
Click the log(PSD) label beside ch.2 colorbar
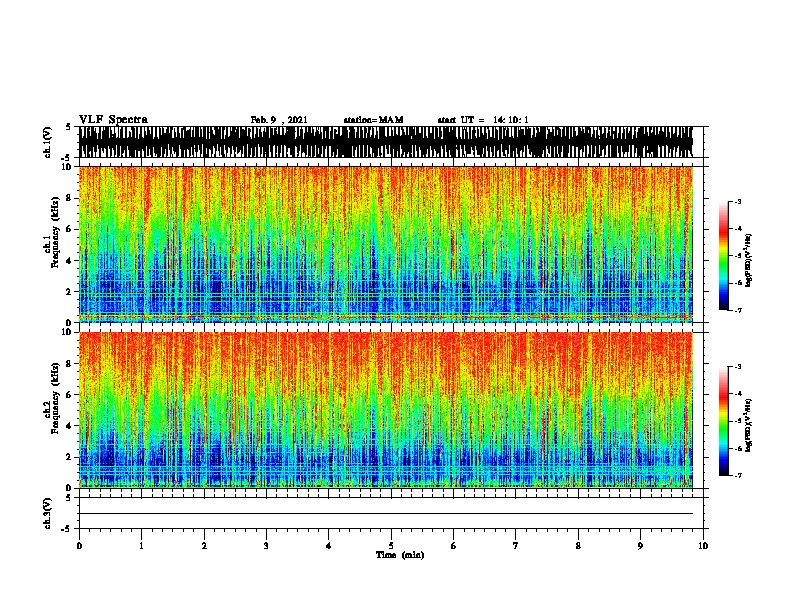(748, 425)
